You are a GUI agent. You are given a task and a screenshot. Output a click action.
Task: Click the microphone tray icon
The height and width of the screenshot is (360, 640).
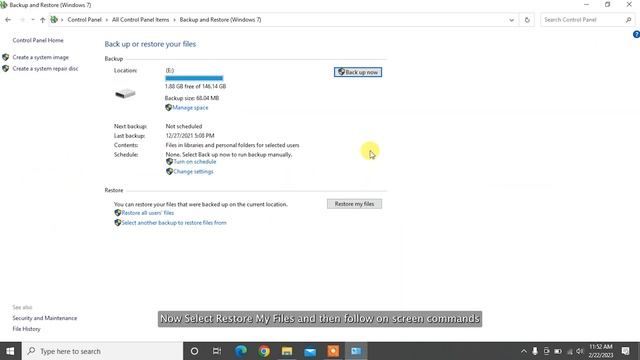535,351
